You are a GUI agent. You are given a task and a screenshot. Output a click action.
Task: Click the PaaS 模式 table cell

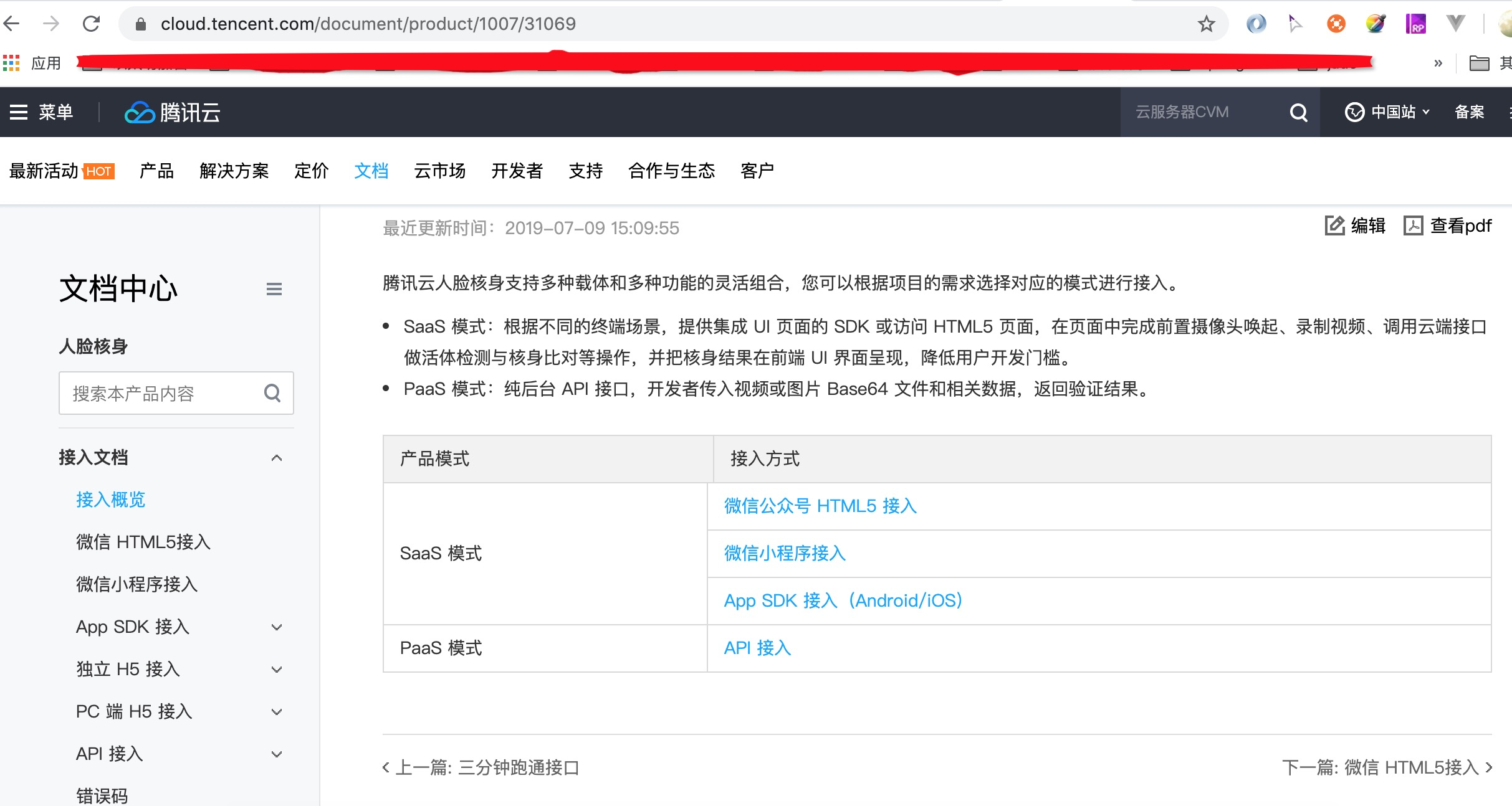[545, 648]
